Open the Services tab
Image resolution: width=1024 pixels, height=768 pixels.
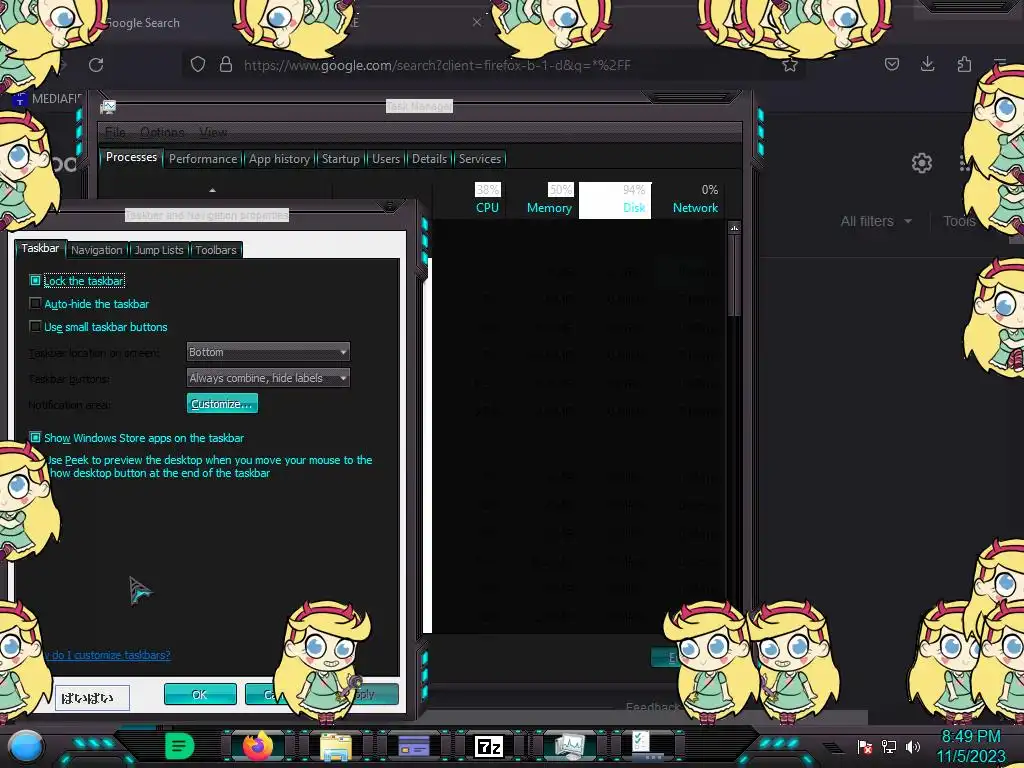click(x=480, y=159)
